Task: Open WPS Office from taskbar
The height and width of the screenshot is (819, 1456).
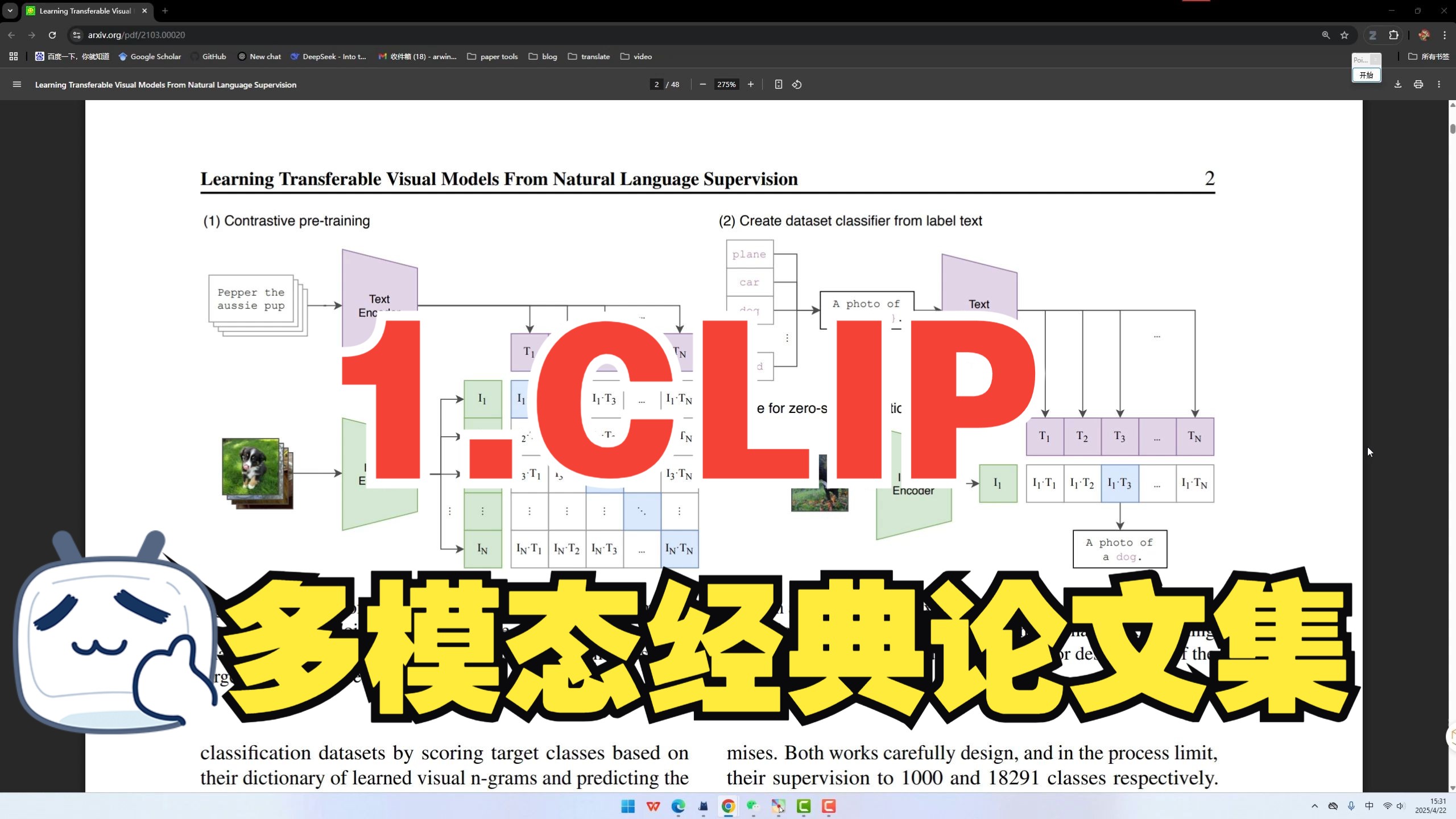Action: 653,806
